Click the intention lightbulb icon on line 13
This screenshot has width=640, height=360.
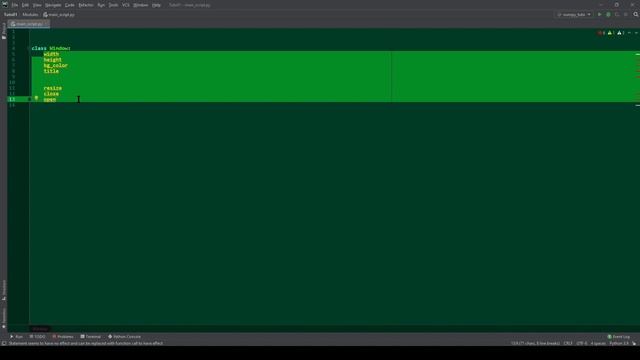click(x=36, y=98)
